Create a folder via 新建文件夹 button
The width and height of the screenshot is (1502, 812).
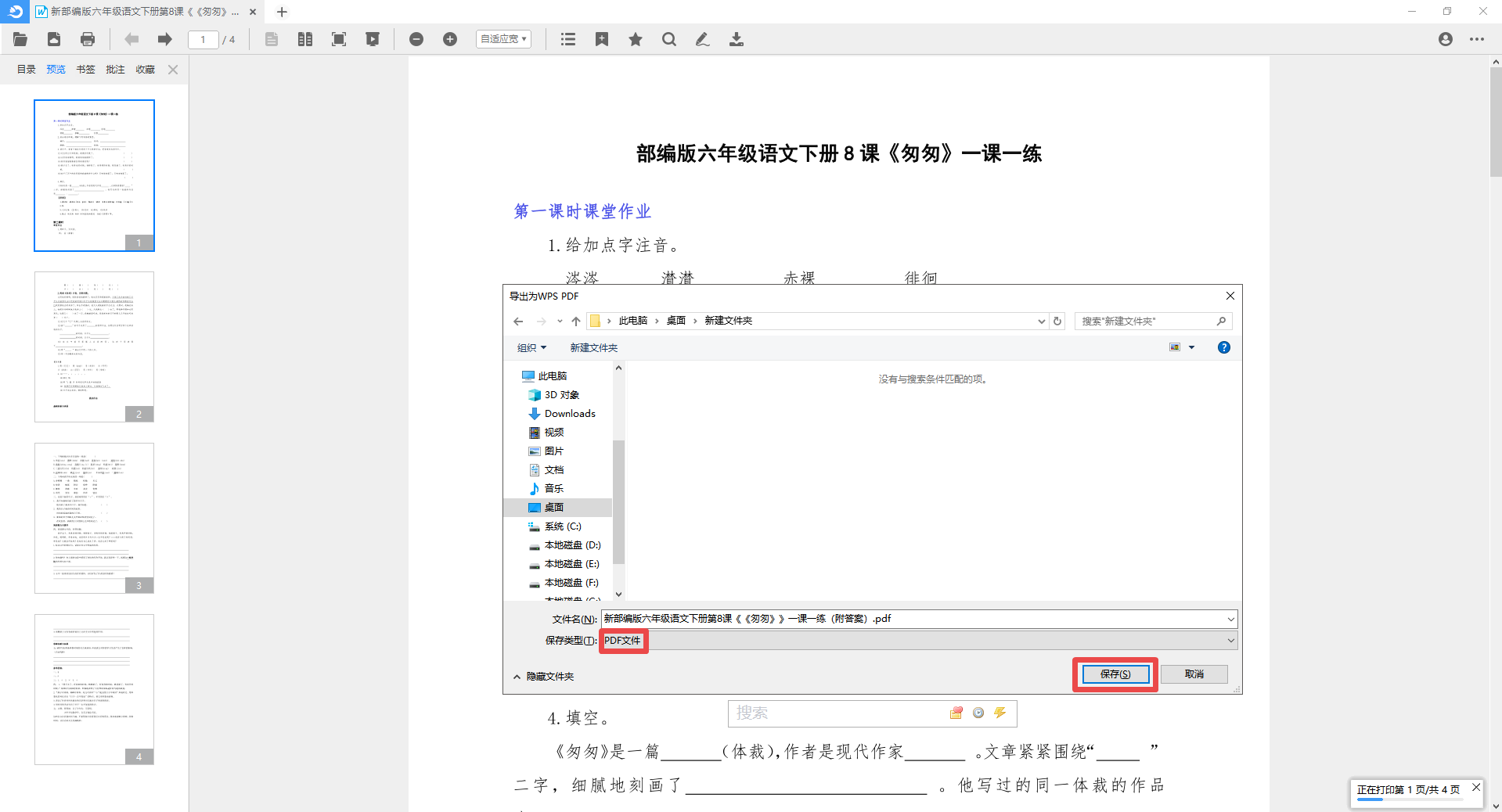[x=593, y=347]
